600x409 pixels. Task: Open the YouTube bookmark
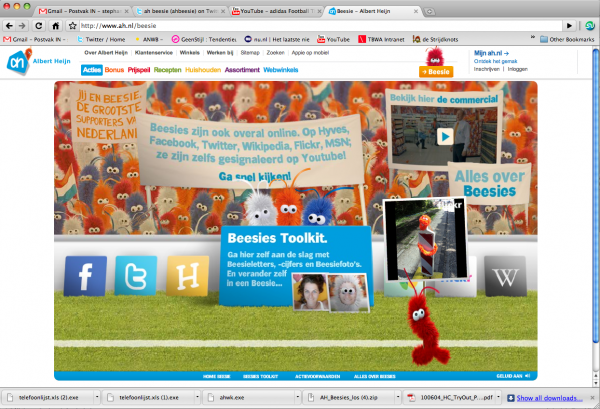pos(333,39)
